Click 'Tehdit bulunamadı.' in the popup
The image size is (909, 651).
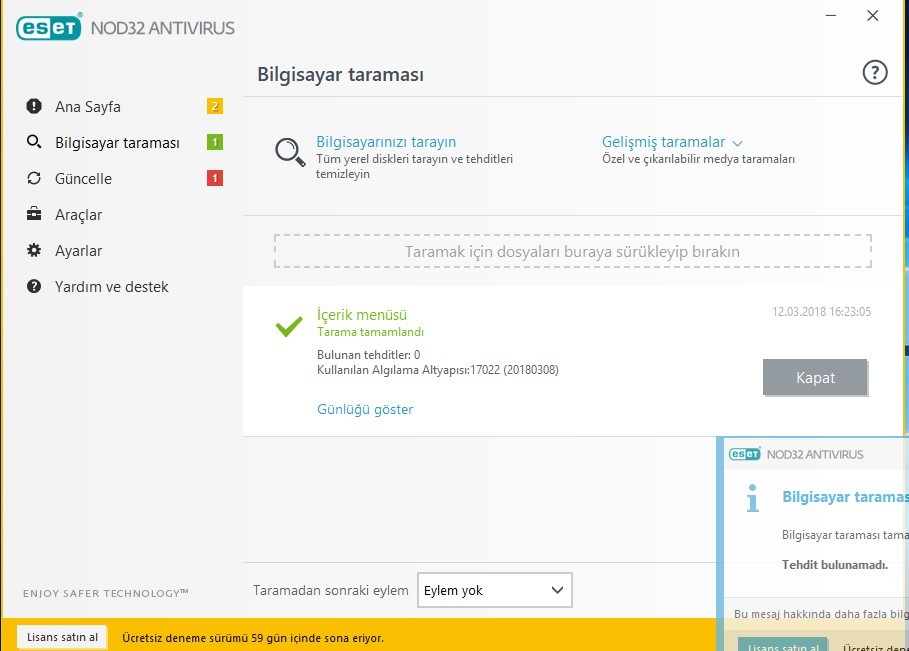click(835, 565)
